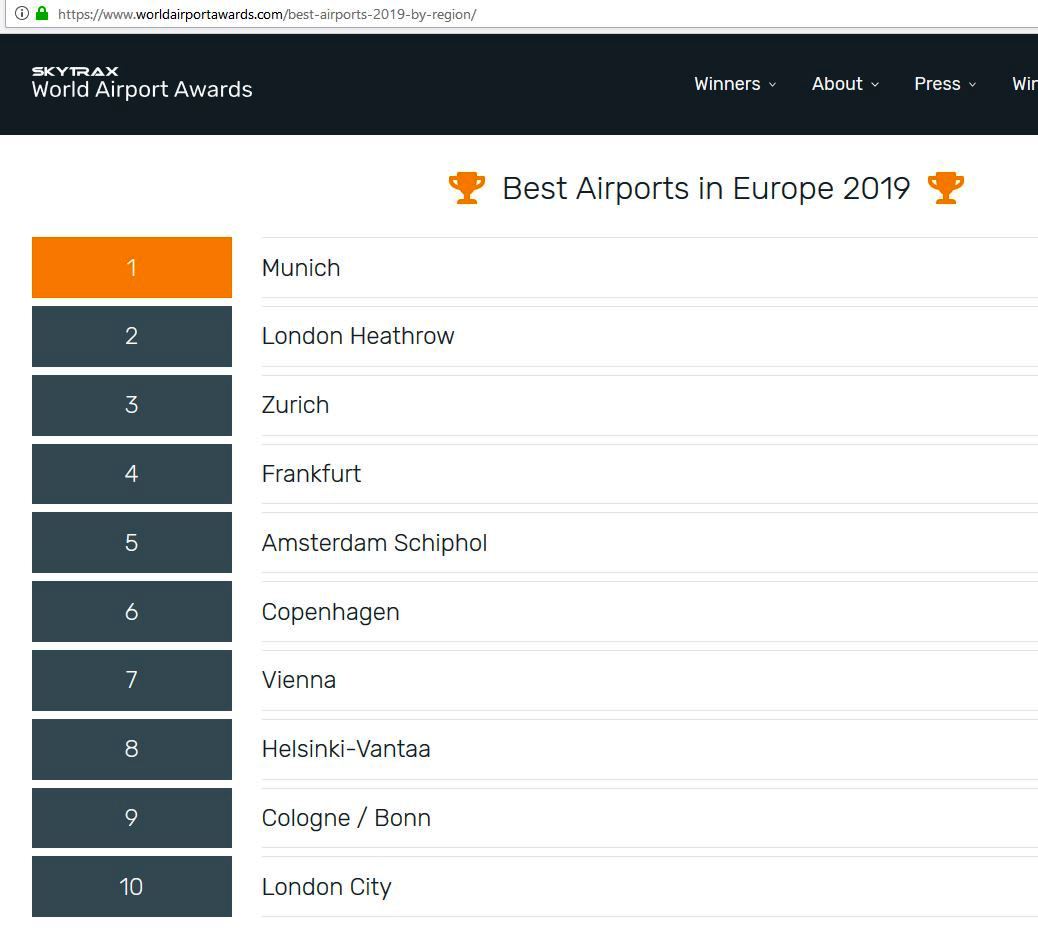The height and width of the screenshot is (930, 1038).
Task: Select the Copenhagen entry
Action: 330,612
